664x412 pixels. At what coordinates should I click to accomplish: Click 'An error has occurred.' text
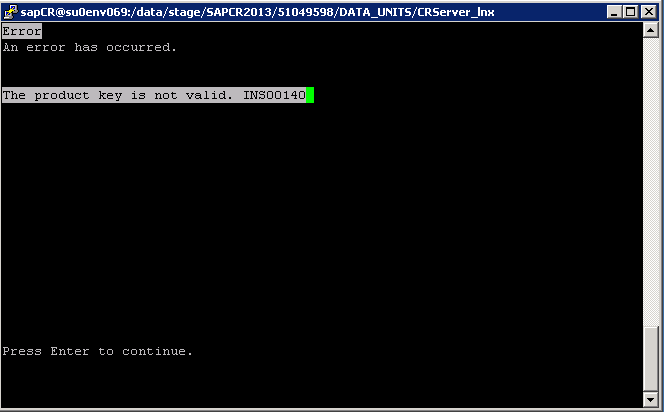[89, 47]
